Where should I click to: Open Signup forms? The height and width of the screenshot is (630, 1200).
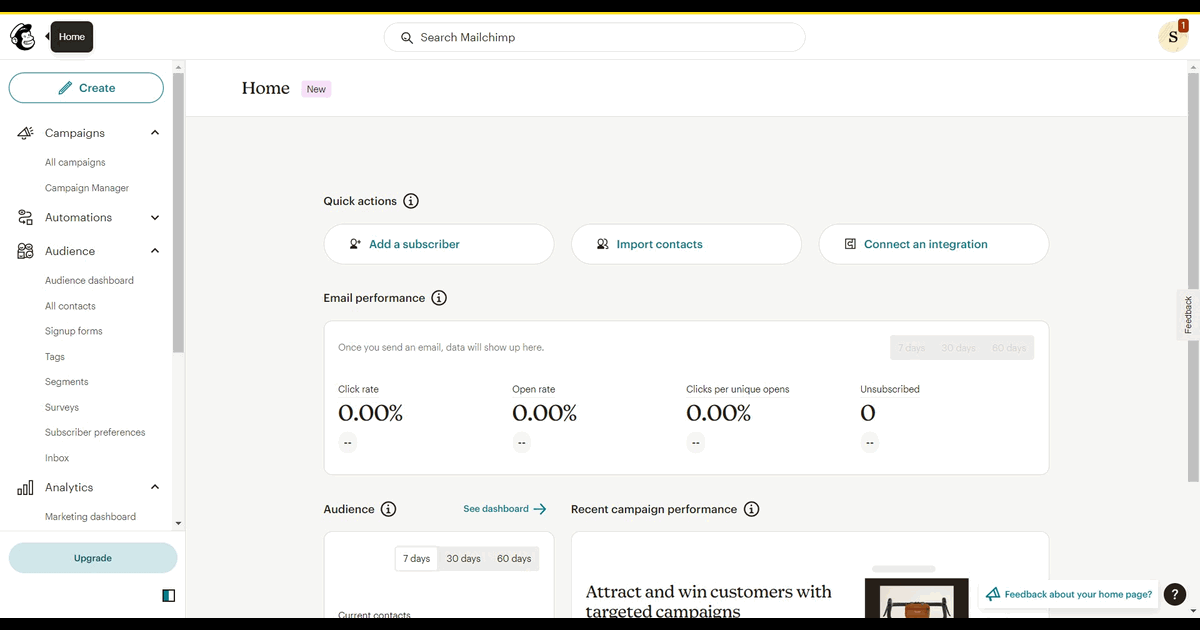pyautogui.click(x=74, y=331)
